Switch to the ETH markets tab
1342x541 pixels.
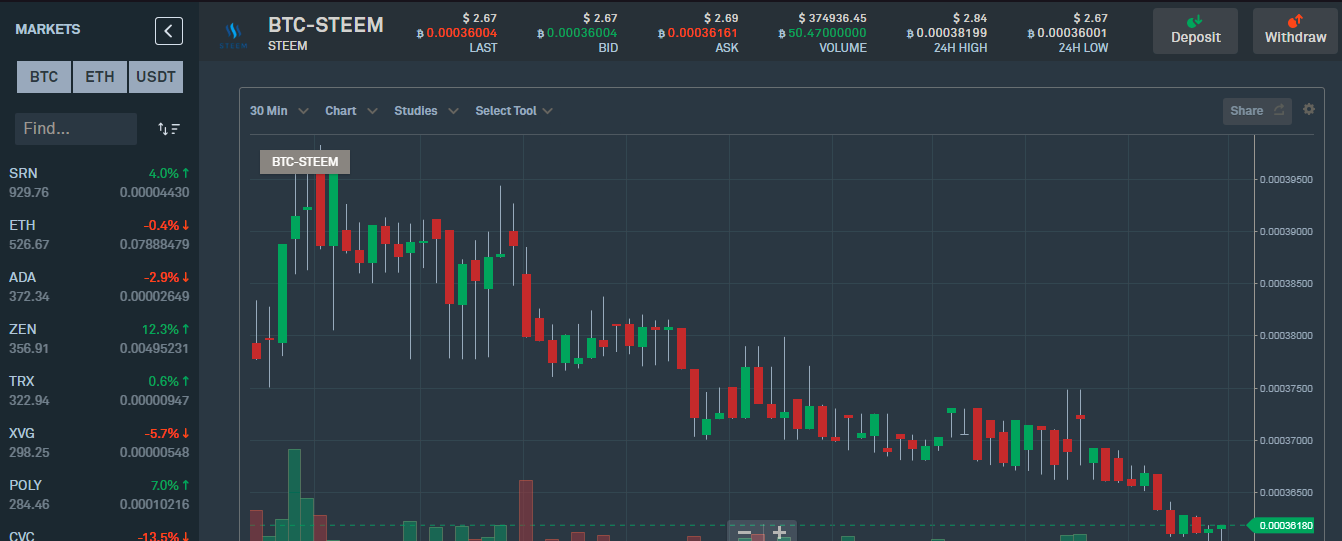coord(100,76)
